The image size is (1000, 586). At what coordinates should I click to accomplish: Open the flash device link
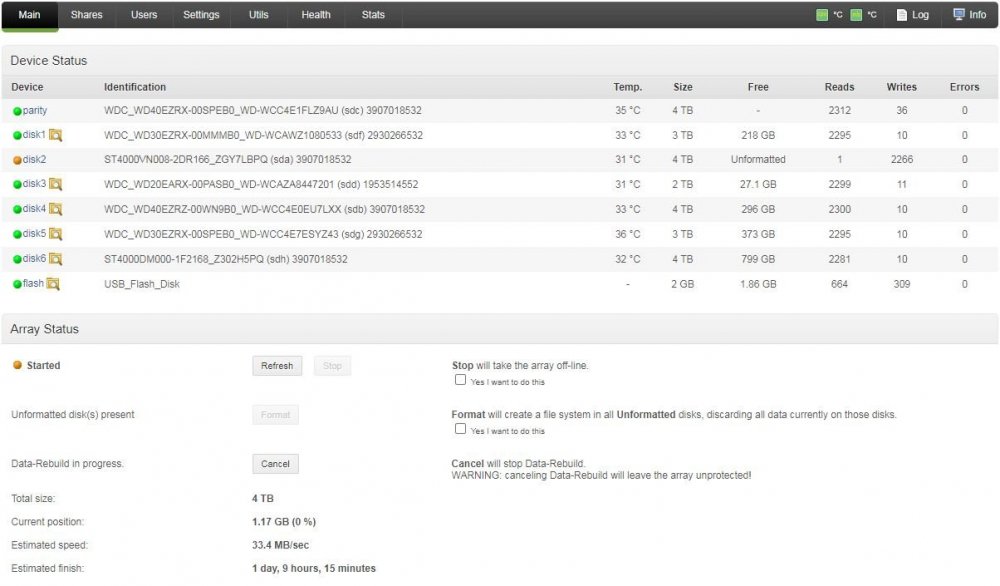(33, 283)
